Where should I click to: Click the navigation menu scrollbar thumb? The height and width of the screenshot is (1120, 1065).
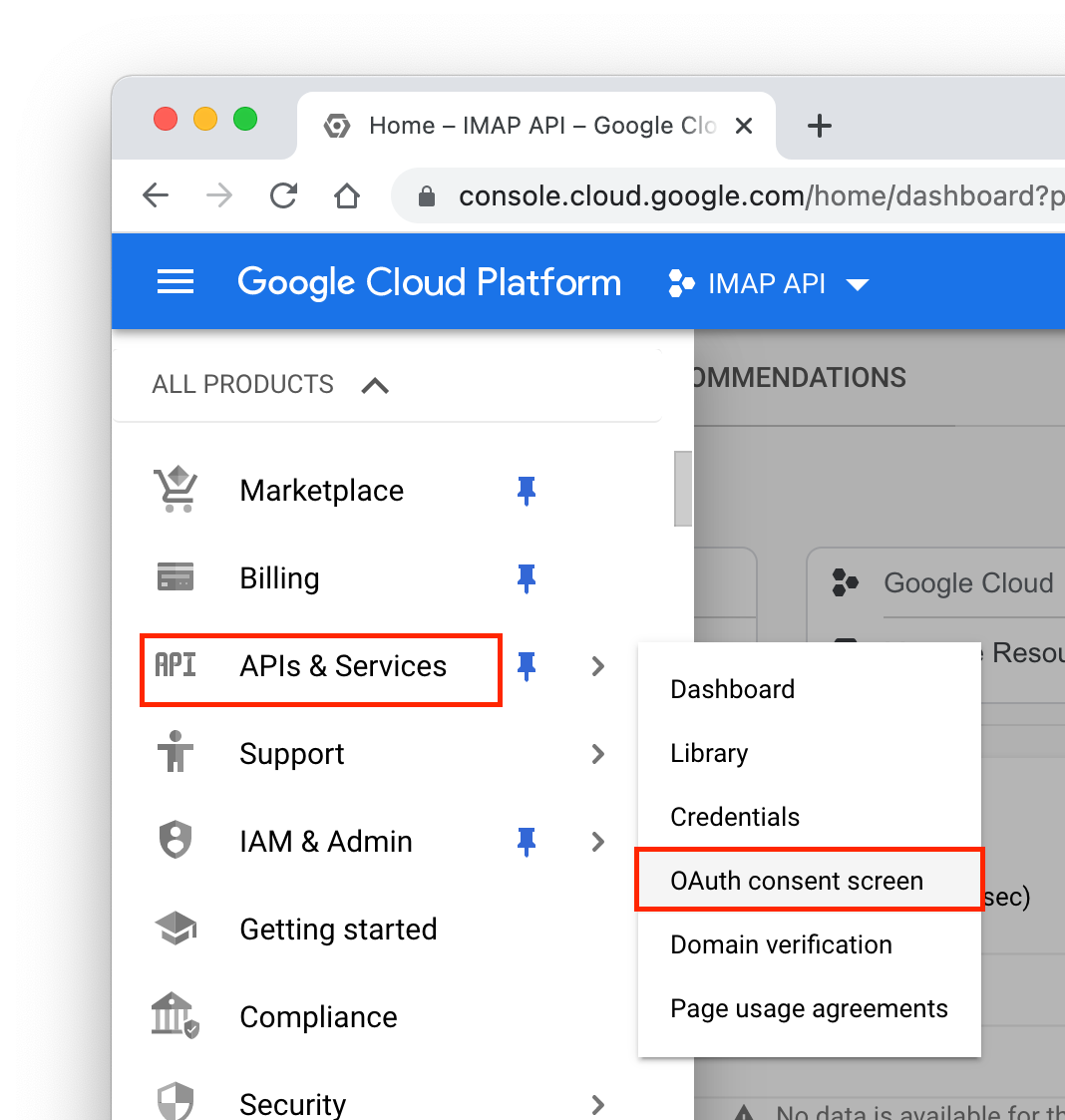point(683,489)
